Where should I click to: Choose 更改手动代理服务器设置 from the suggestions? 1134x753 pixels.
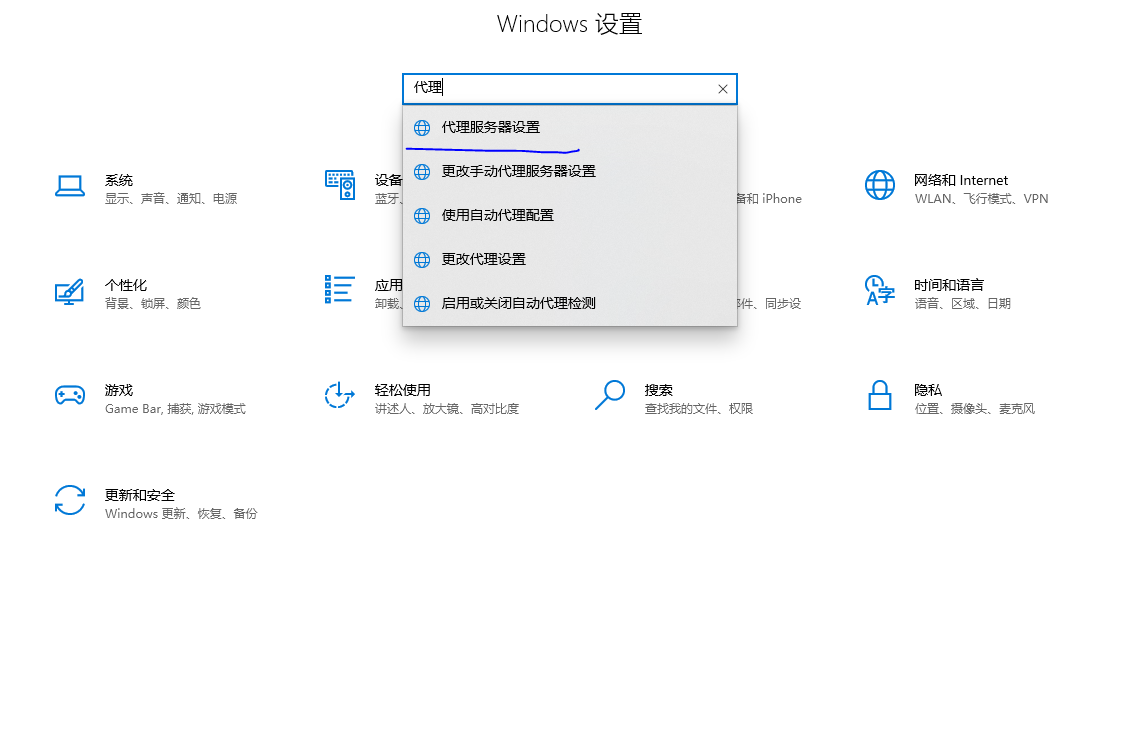point(518,172)
